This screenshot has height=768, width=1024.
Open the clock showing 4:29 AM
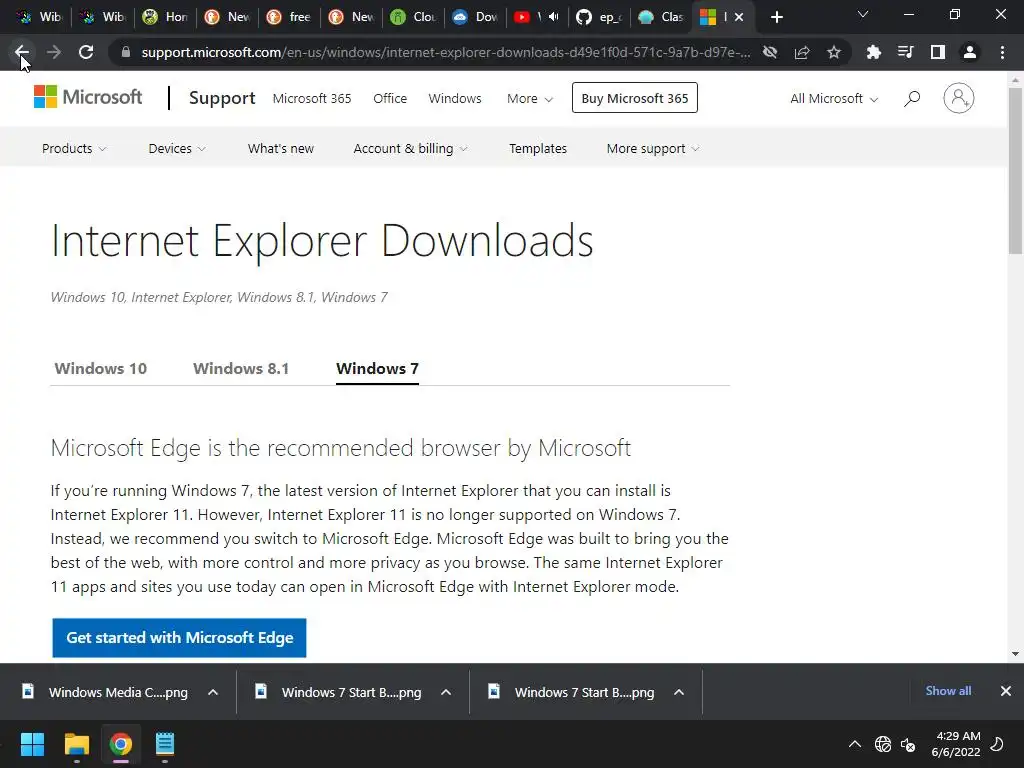click(956, 744)
